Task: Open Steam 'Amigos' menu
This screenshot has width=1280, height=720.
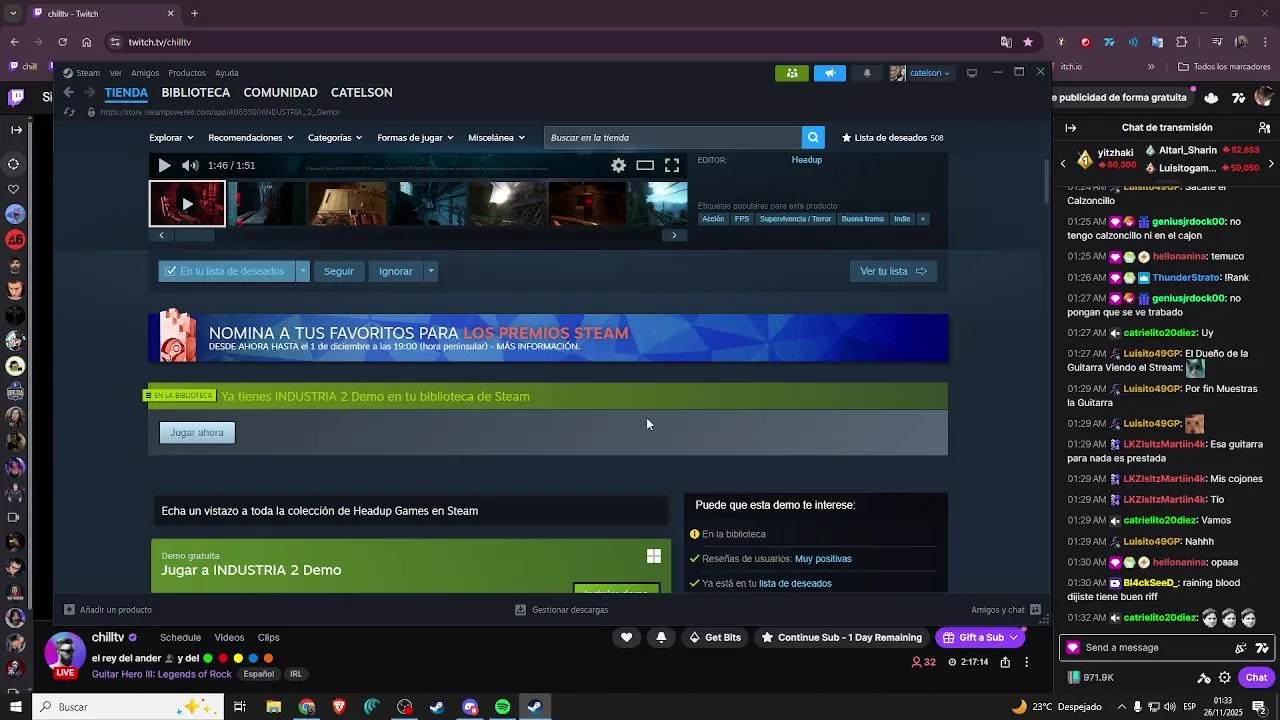Action: point(145,73)
